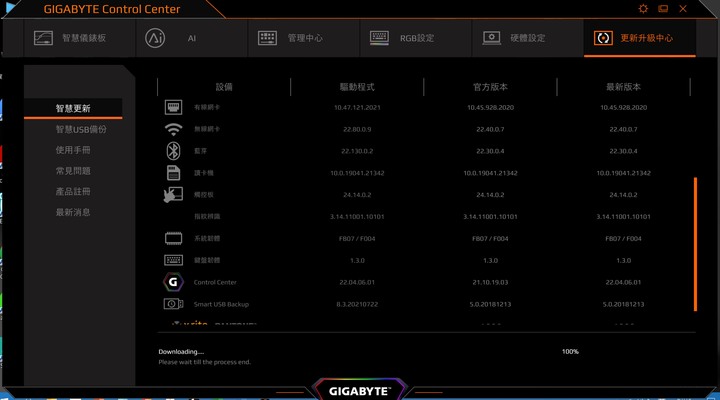Open 最新消息 news in sidebar
This screenshot has height=400, width=720.
click(x=73, y=212)
